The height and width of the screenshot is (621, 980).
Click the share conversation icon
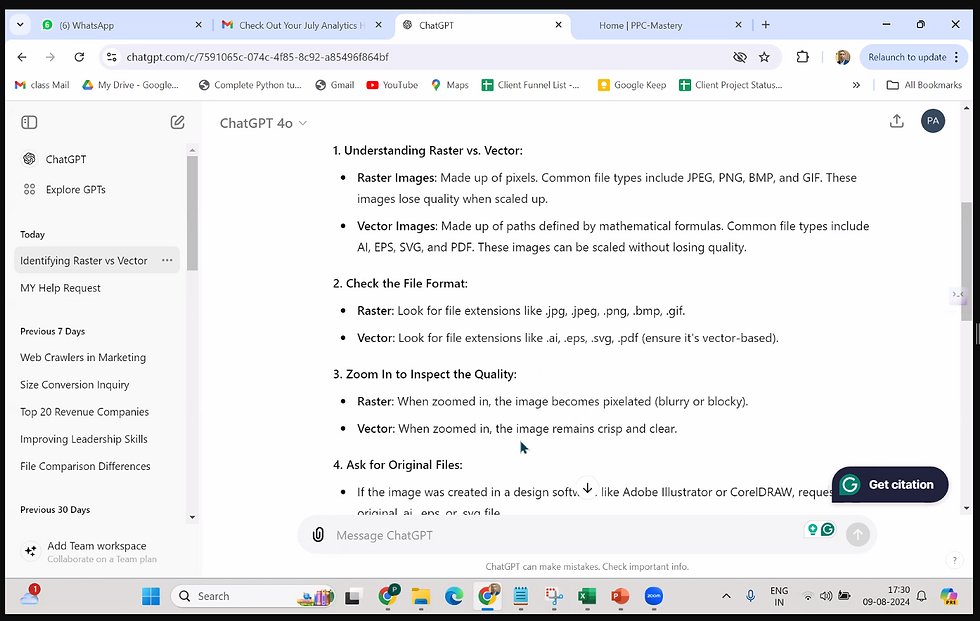pos(897,120)
